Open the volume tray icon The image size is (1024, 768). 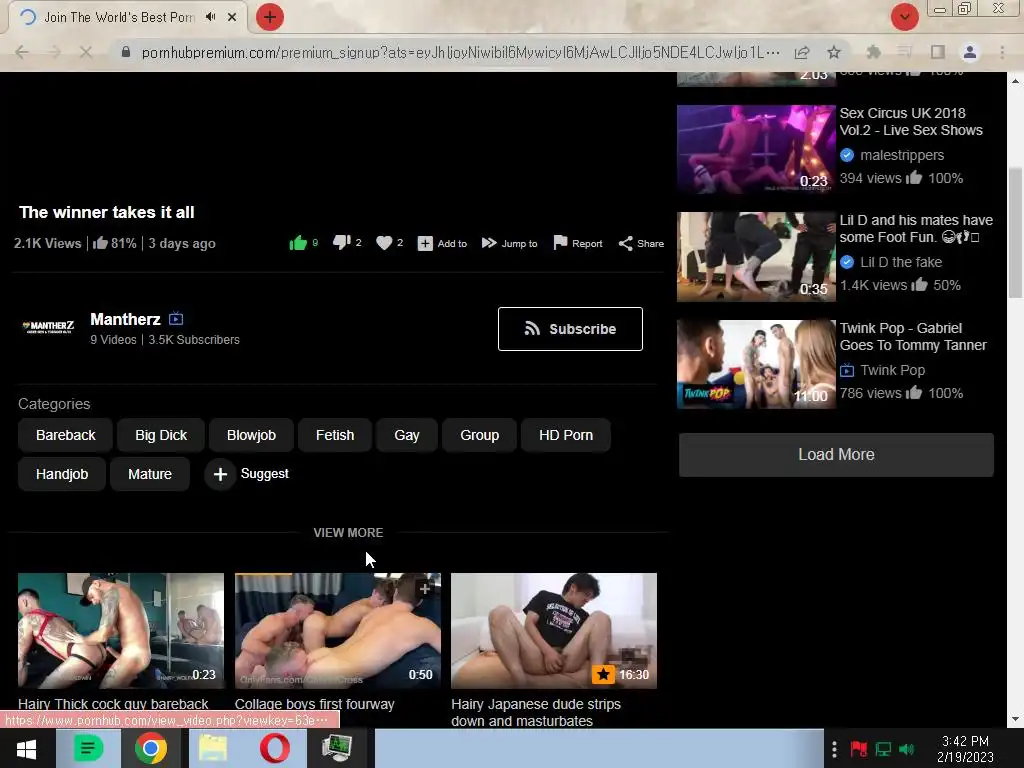point(907,748)
